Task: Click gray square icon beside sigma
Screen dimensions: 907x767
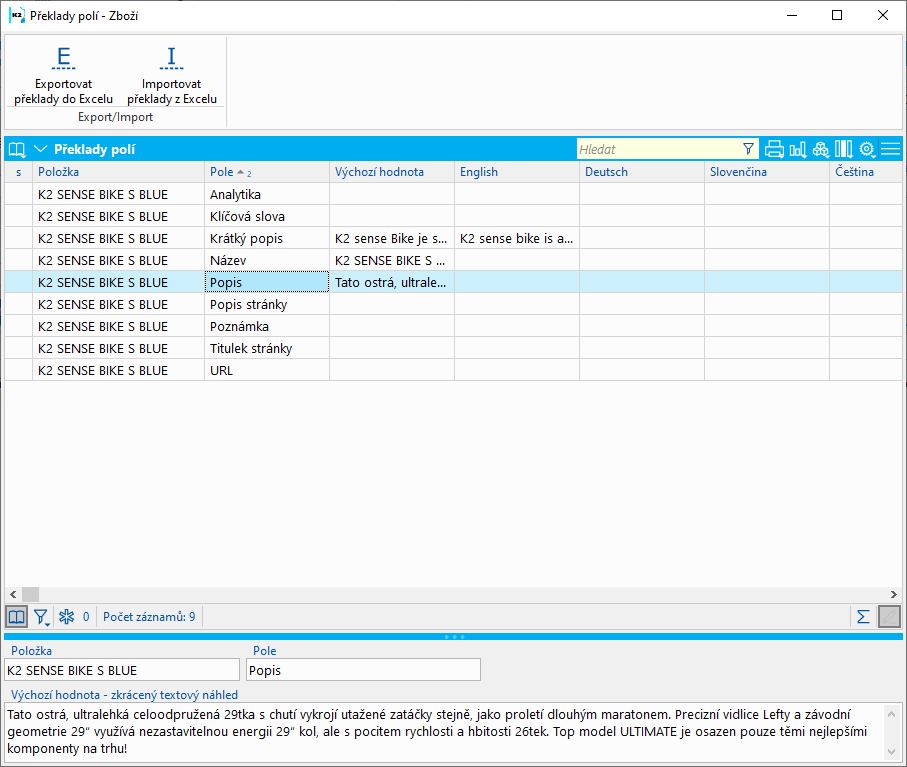Action: [889, 617]
